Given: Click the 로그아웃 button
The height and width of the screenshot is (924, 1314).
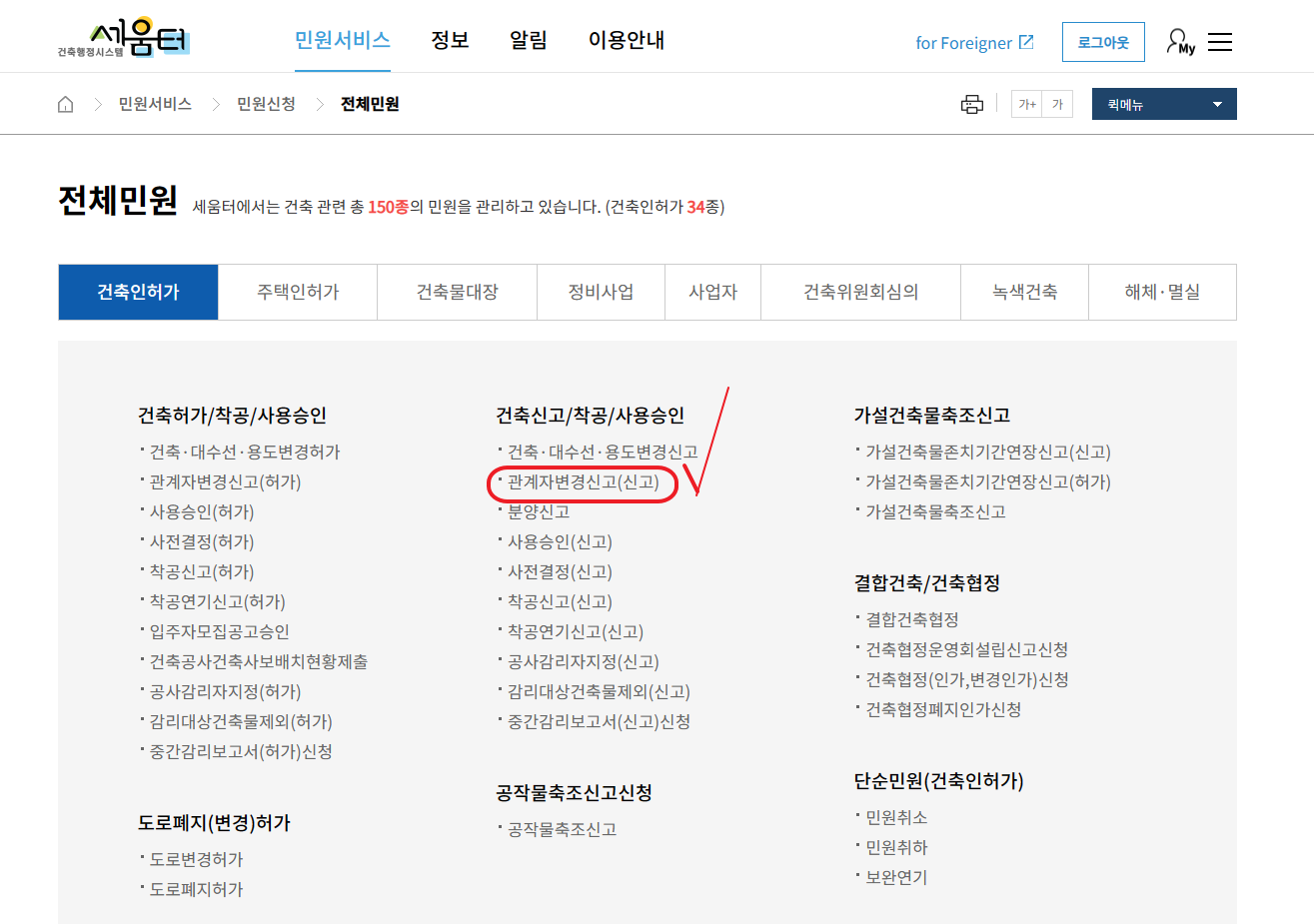Looking at the screenshot, I should point(1102,42).
